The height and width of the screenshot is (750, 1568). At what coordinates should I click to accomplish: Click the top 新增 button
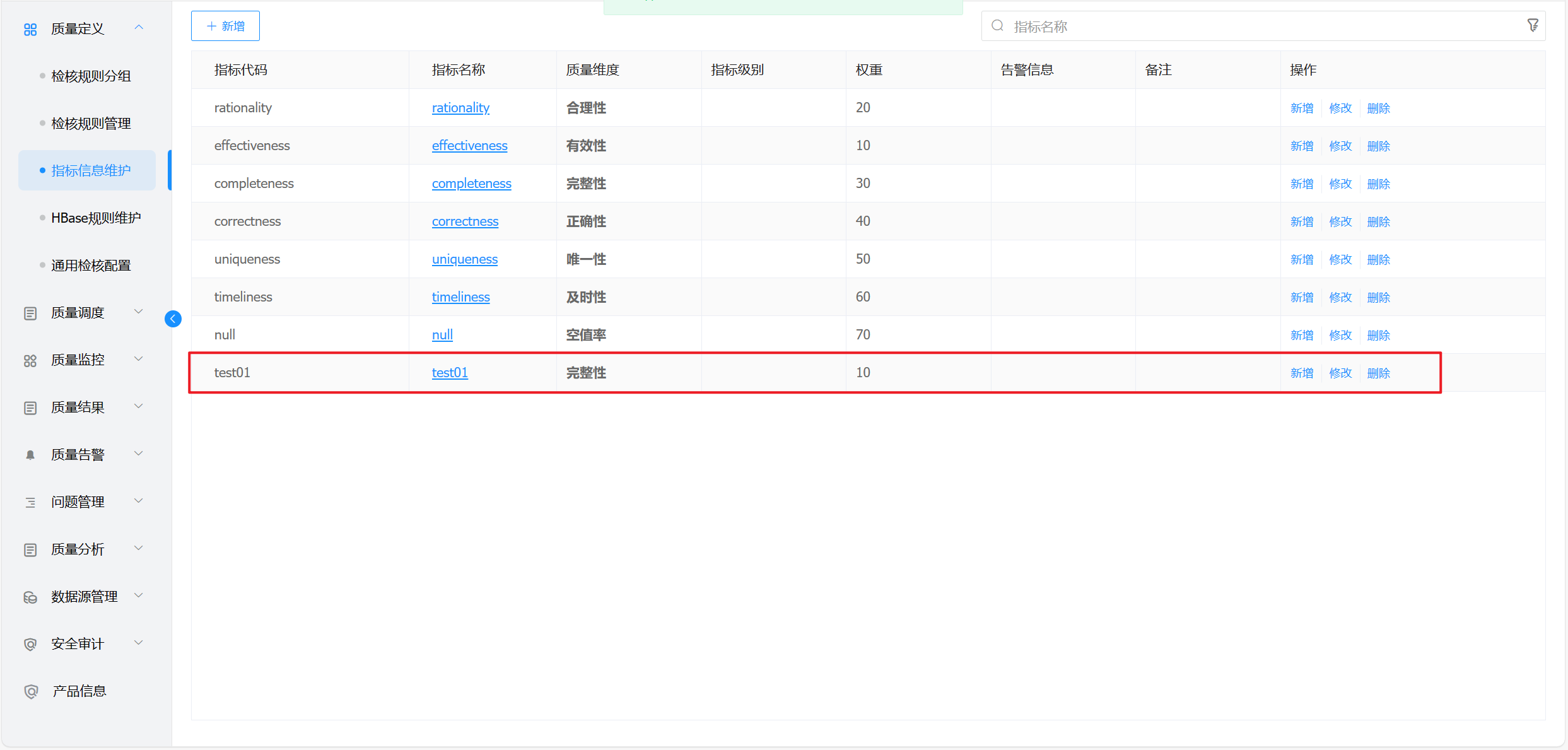225,26
